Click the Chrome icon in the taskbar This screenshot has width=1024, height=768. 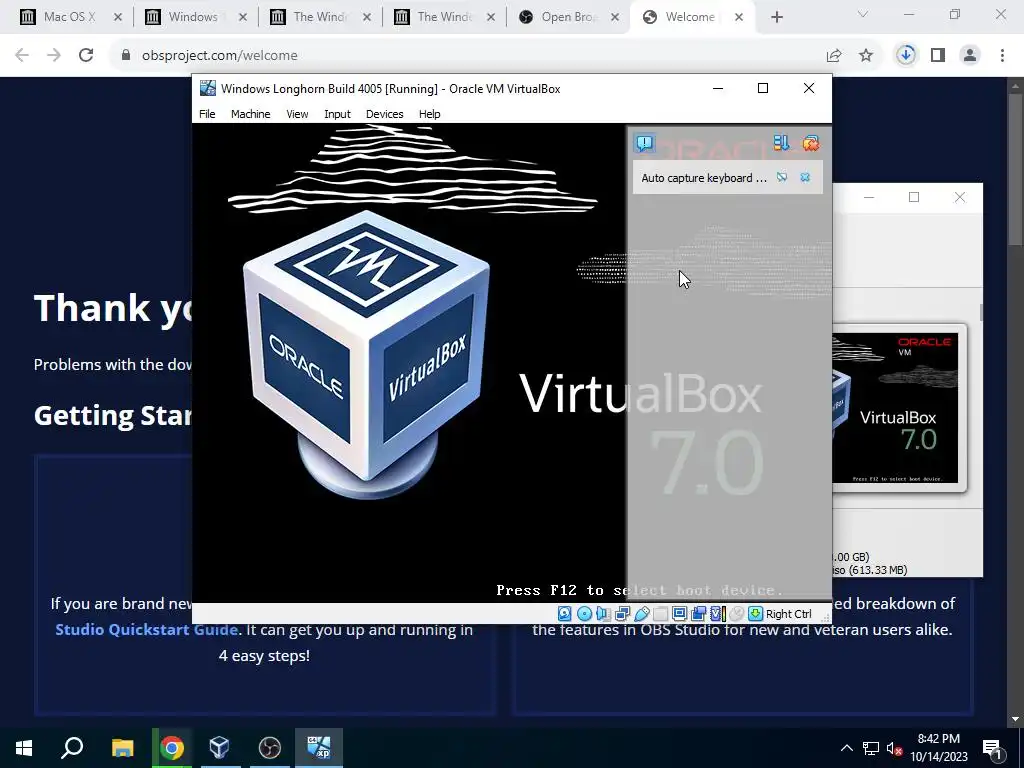[172, 748]
